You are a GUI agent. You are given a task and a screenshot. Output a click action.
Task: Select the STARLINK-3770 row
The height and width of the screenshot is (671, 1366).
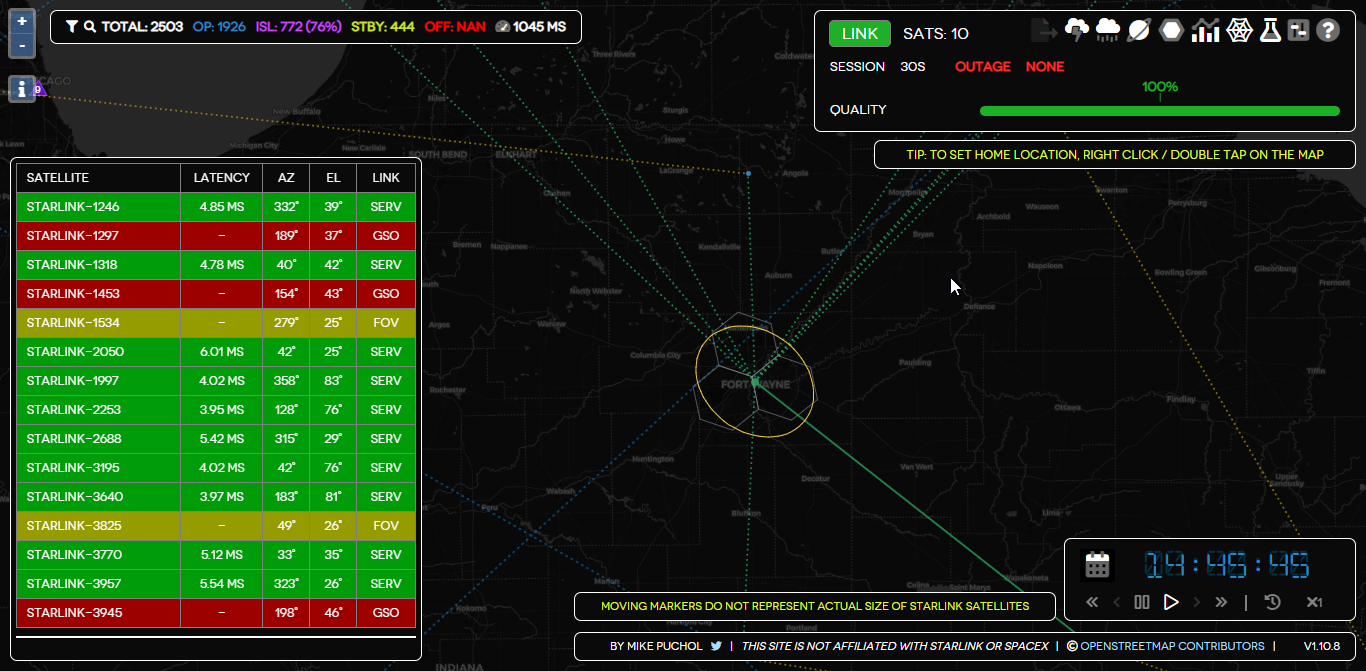216,555
